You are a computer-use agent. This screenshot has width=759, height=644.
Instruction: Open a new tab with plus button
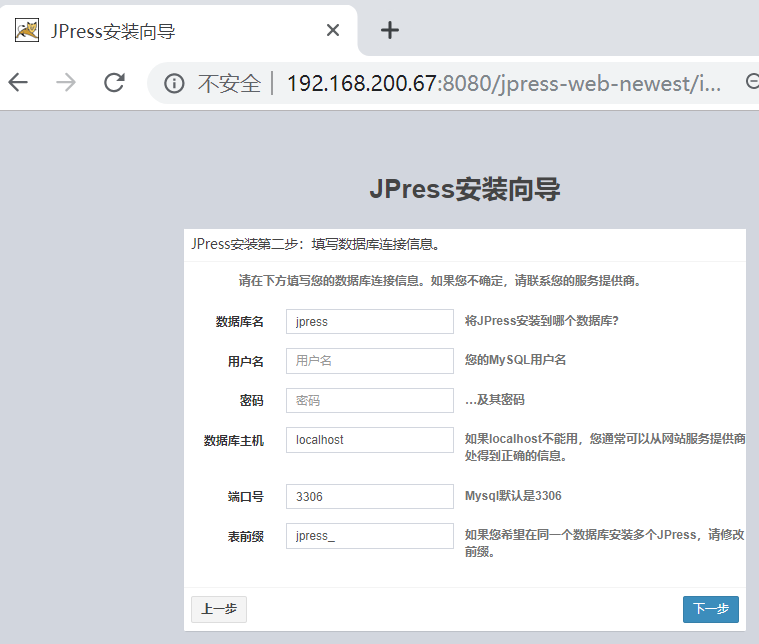(390, 31)
